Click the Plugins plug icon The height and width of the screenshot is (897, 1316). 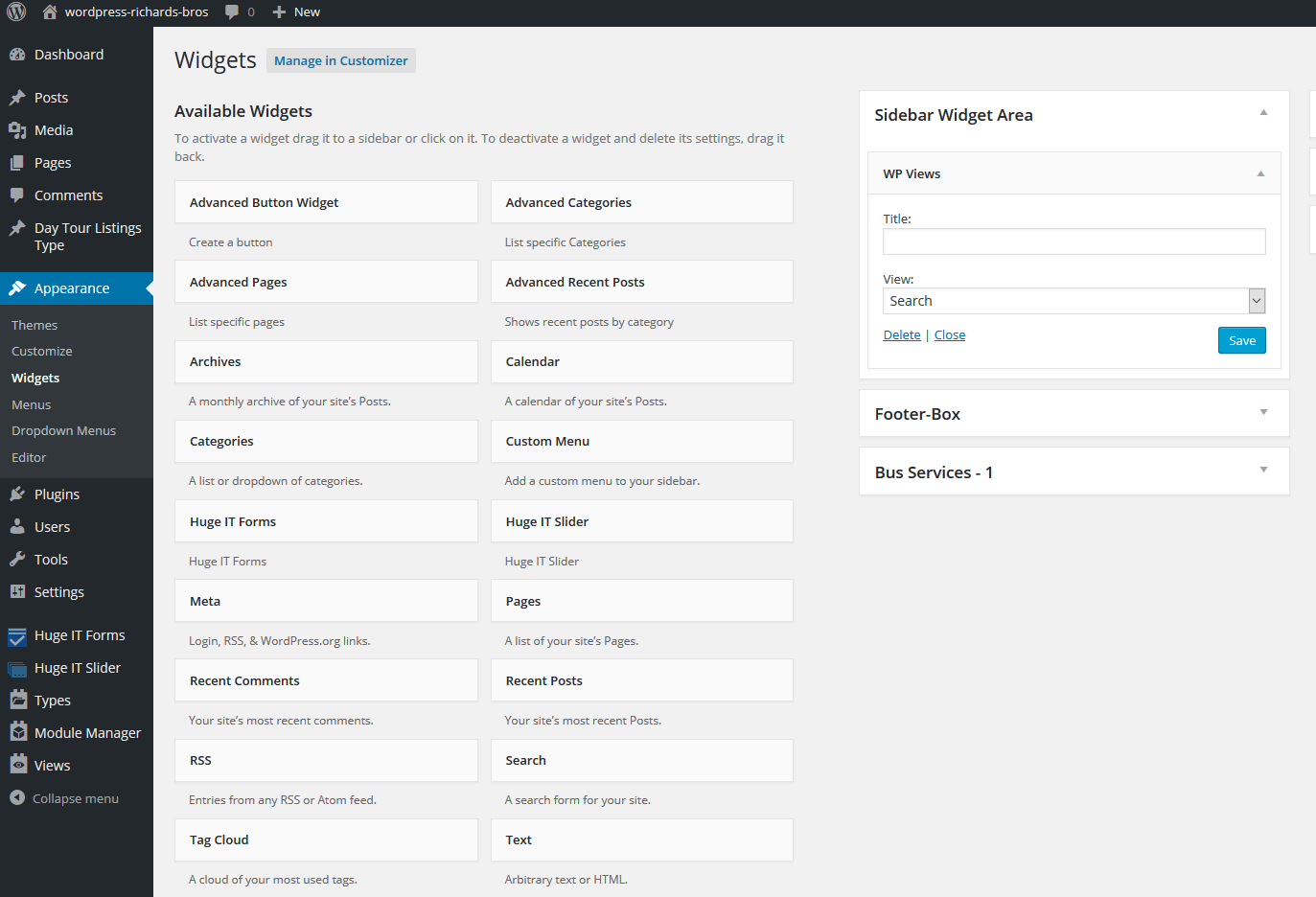[x=17, y=494]
